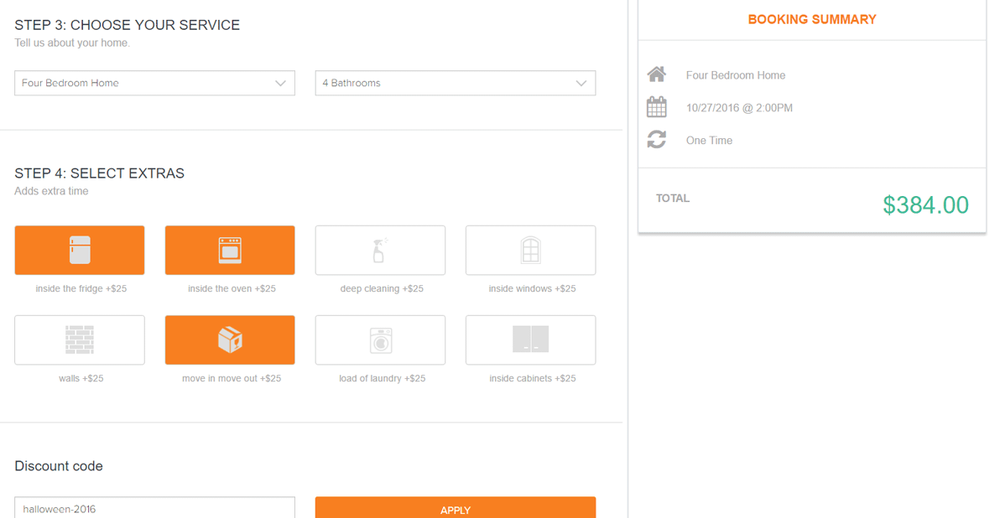Click the 10/27/2016 @ 2:00PM date text

(739, 108)
